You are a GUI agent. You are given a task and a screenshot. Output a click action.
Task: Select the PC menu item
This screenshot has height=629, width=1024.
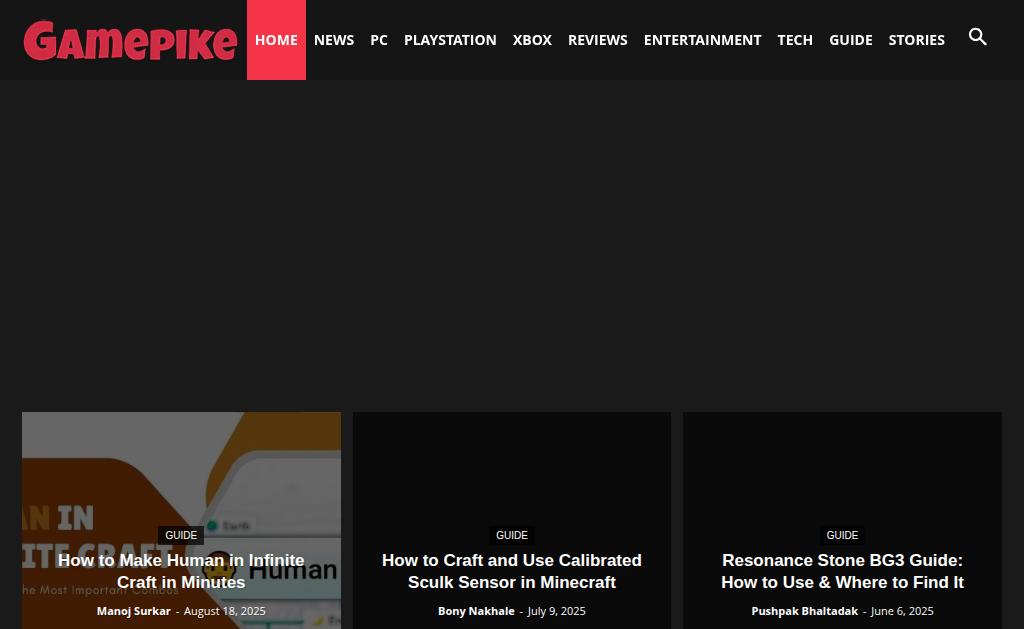379,40
